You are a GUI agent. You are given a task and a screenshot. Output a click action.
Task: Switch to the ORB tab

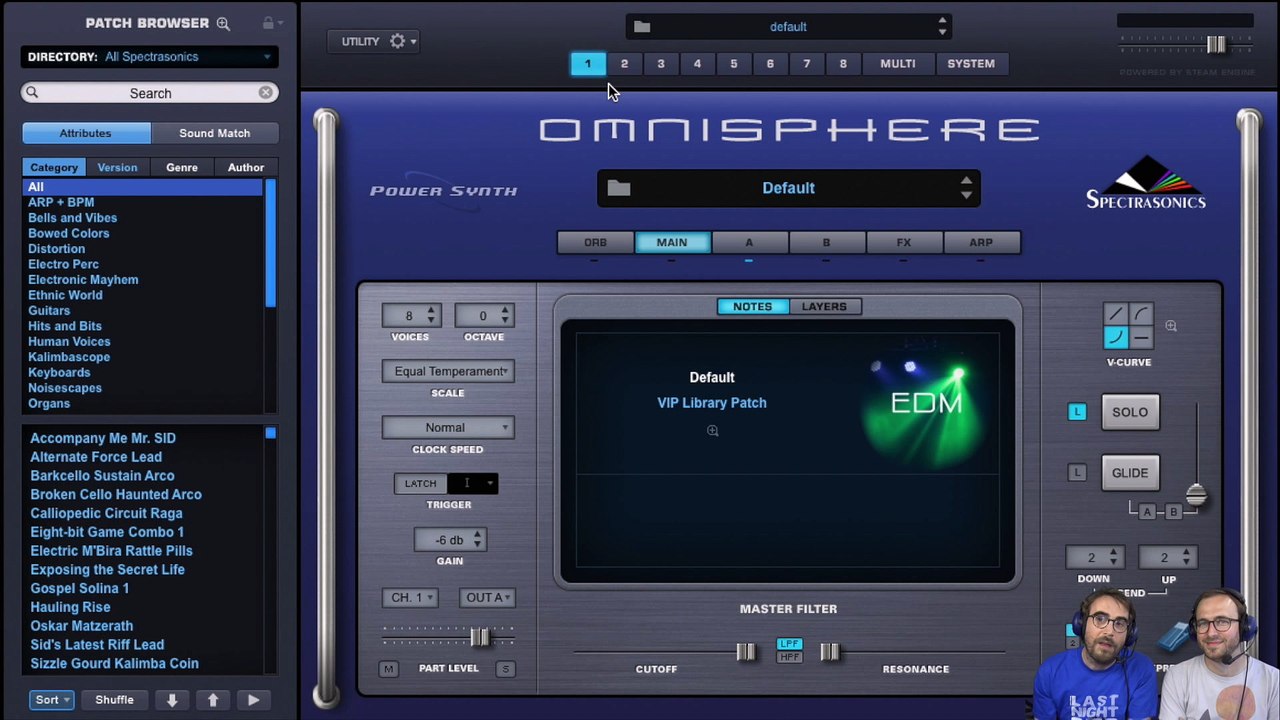coord(595,242)
